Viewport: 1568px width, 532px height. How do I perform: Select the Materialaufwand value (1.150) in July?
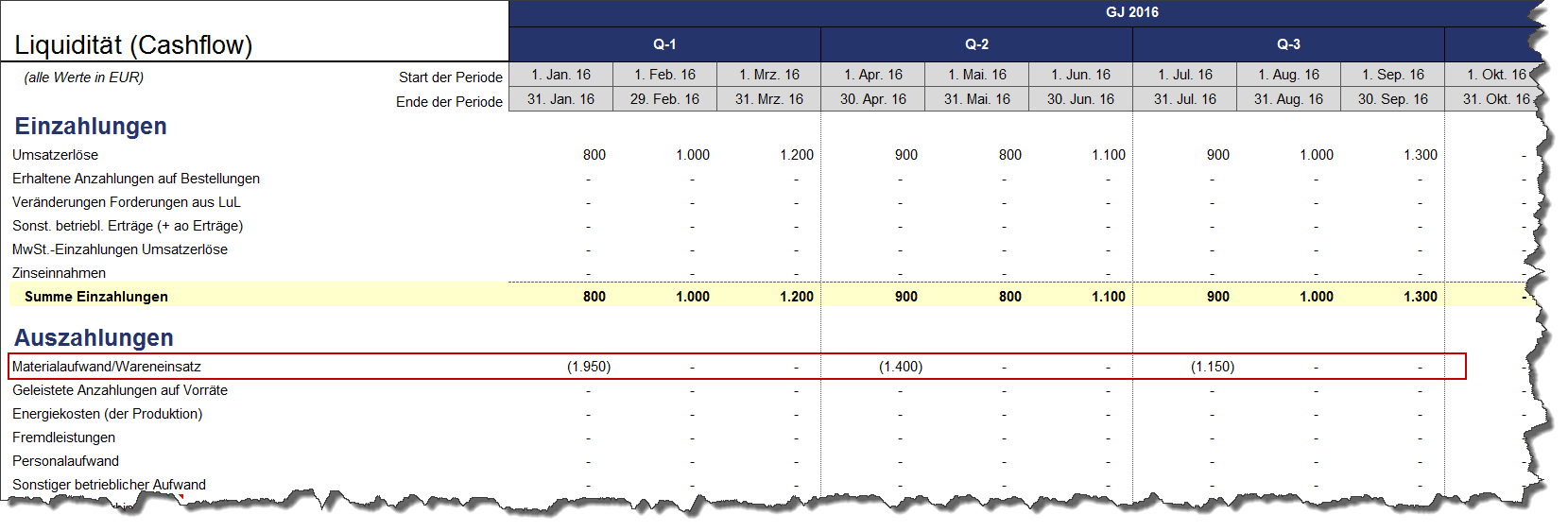tap(1213, 367)
